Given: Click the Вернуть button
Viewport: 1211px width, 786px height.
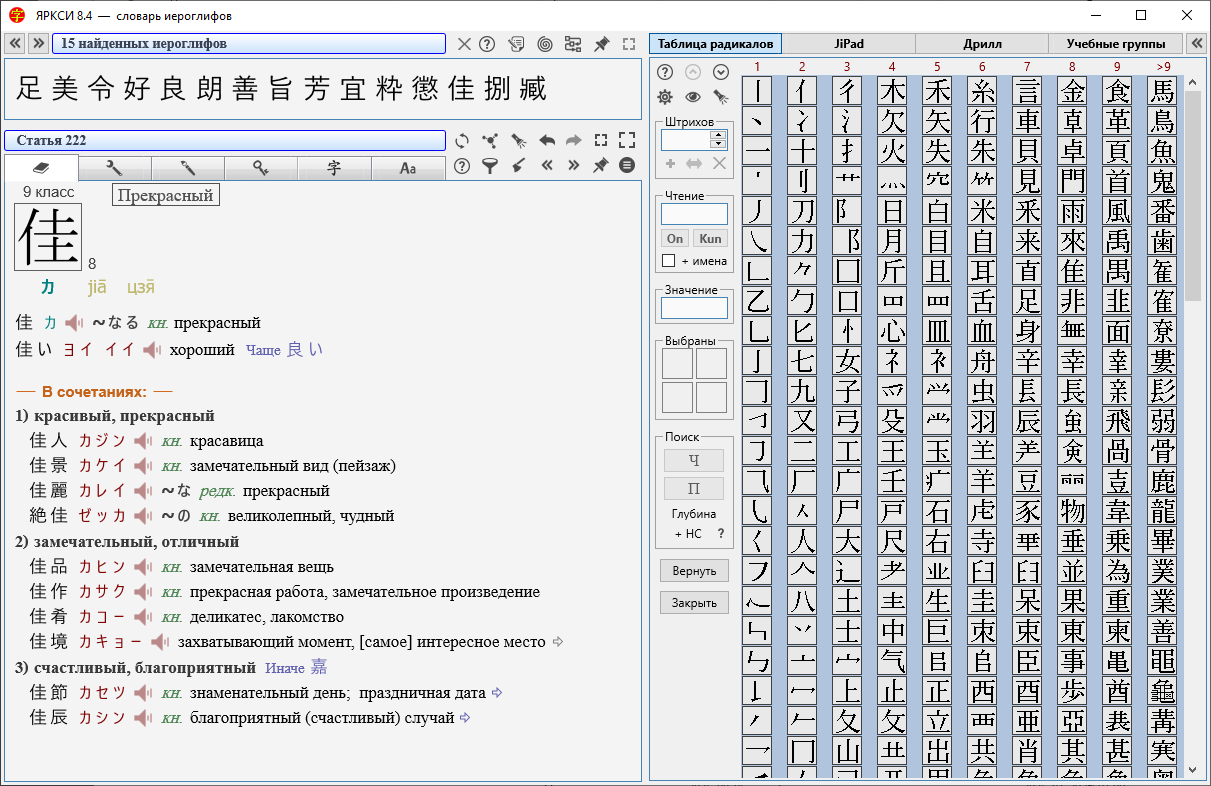Looking at the screenshot, I should click(x=694, y=571).
